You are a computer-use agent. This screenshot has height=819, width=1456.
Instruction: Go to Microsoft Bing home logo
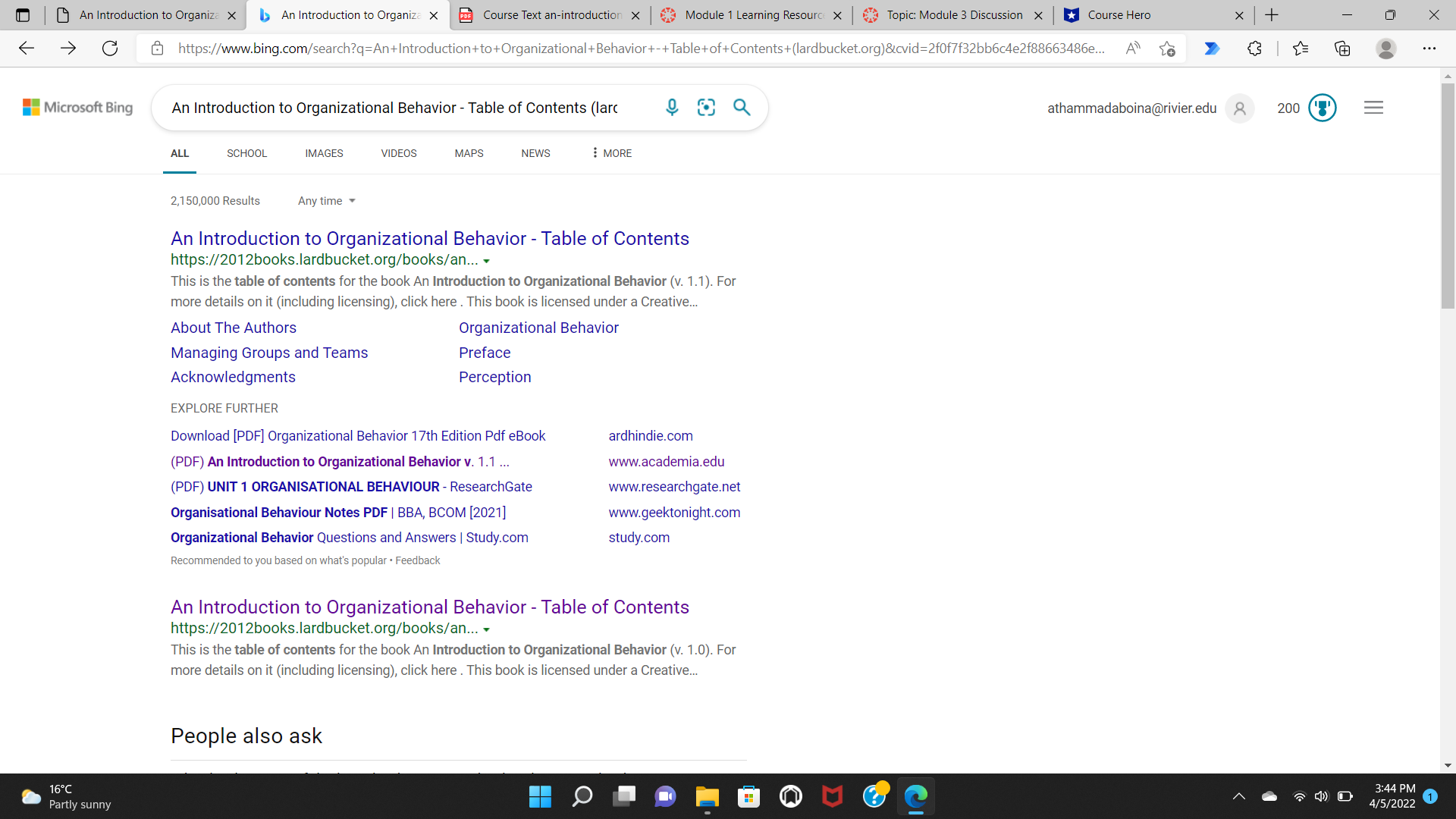(x=77, y=108)
